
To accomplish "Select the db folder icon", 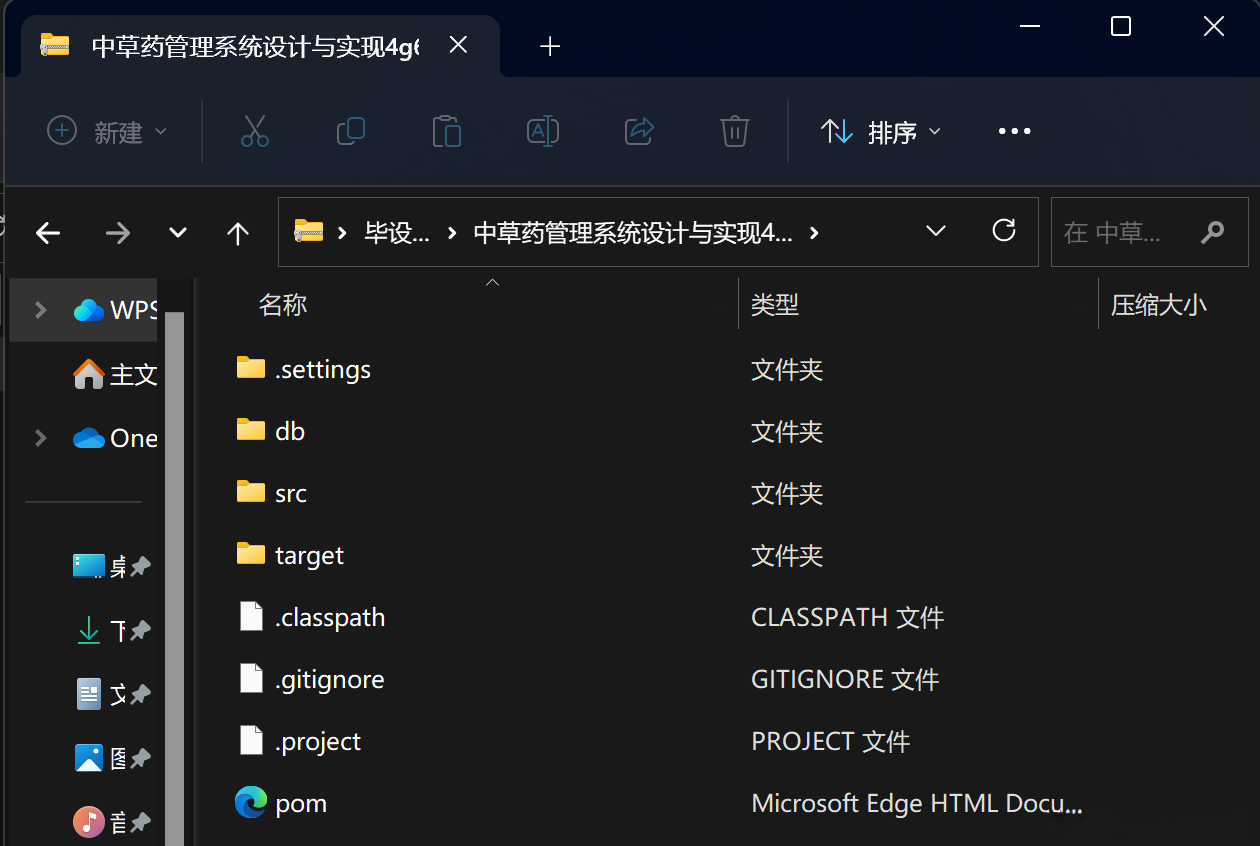I will click(251, 430).
